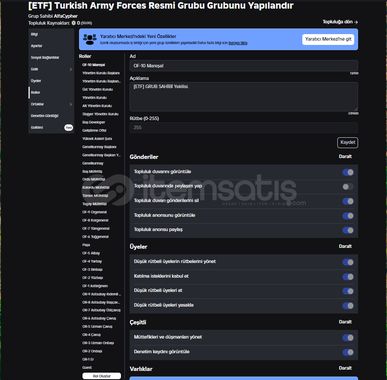Screen dimensions: 387x380
Task: Select the OF-2 Yüzbaşı role
Action: [x=93, y=278]
